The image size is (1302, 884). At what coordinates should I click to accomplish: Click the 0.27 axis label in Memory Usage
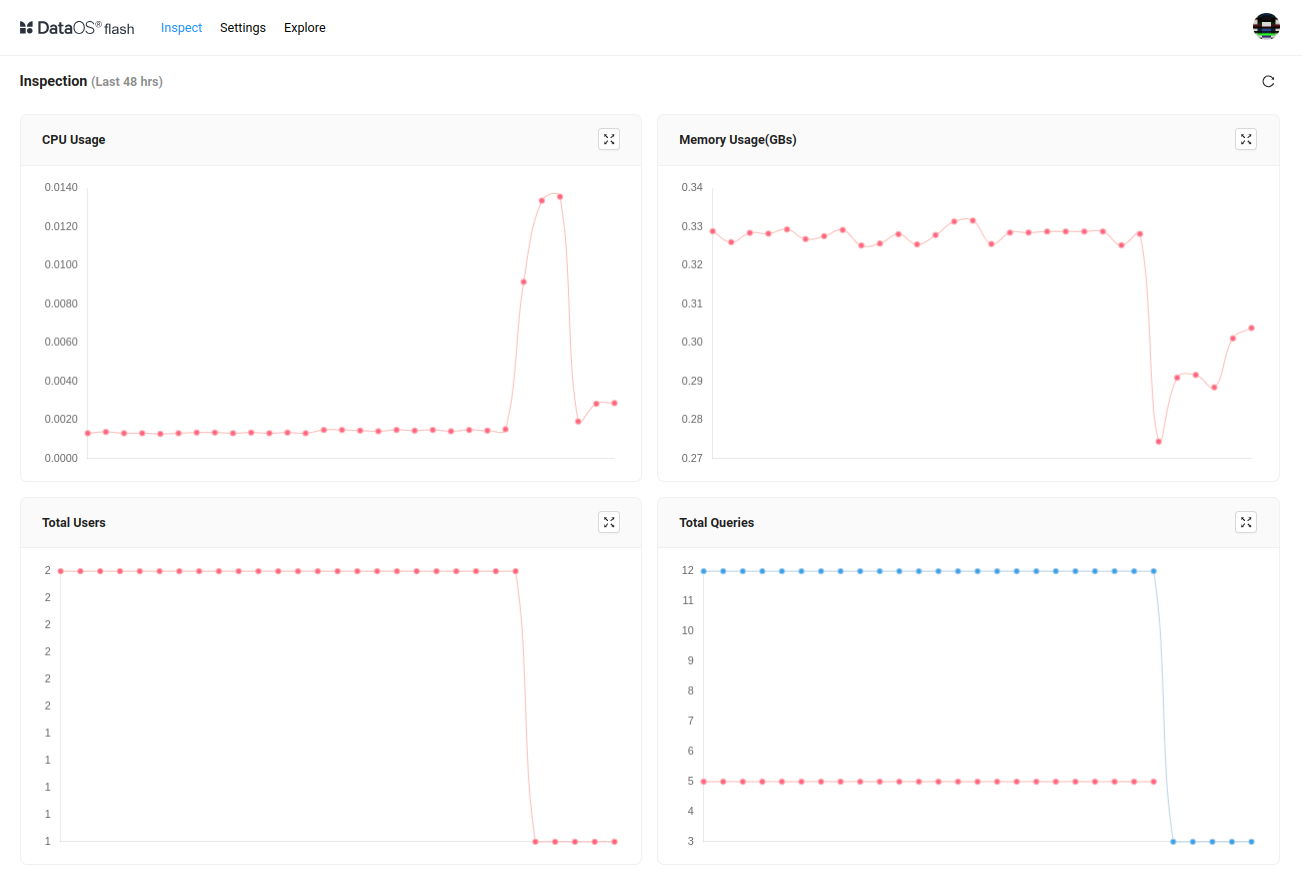tap(692, 458)
